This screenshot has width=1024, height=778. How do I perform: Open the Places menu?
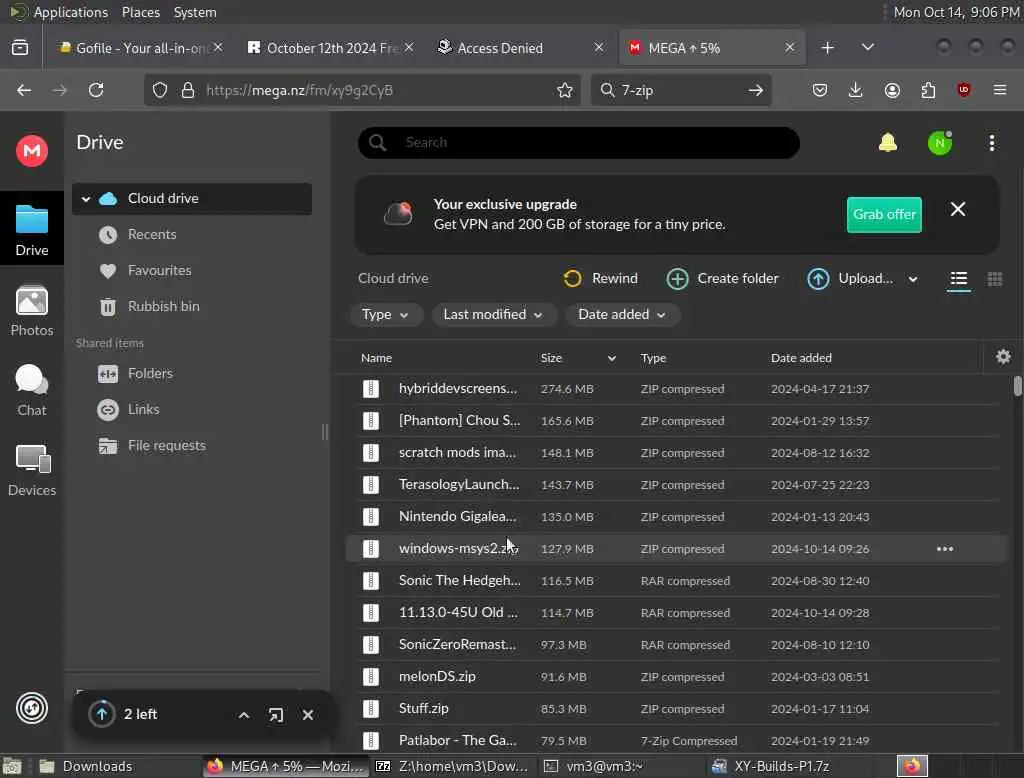[140, 12]
